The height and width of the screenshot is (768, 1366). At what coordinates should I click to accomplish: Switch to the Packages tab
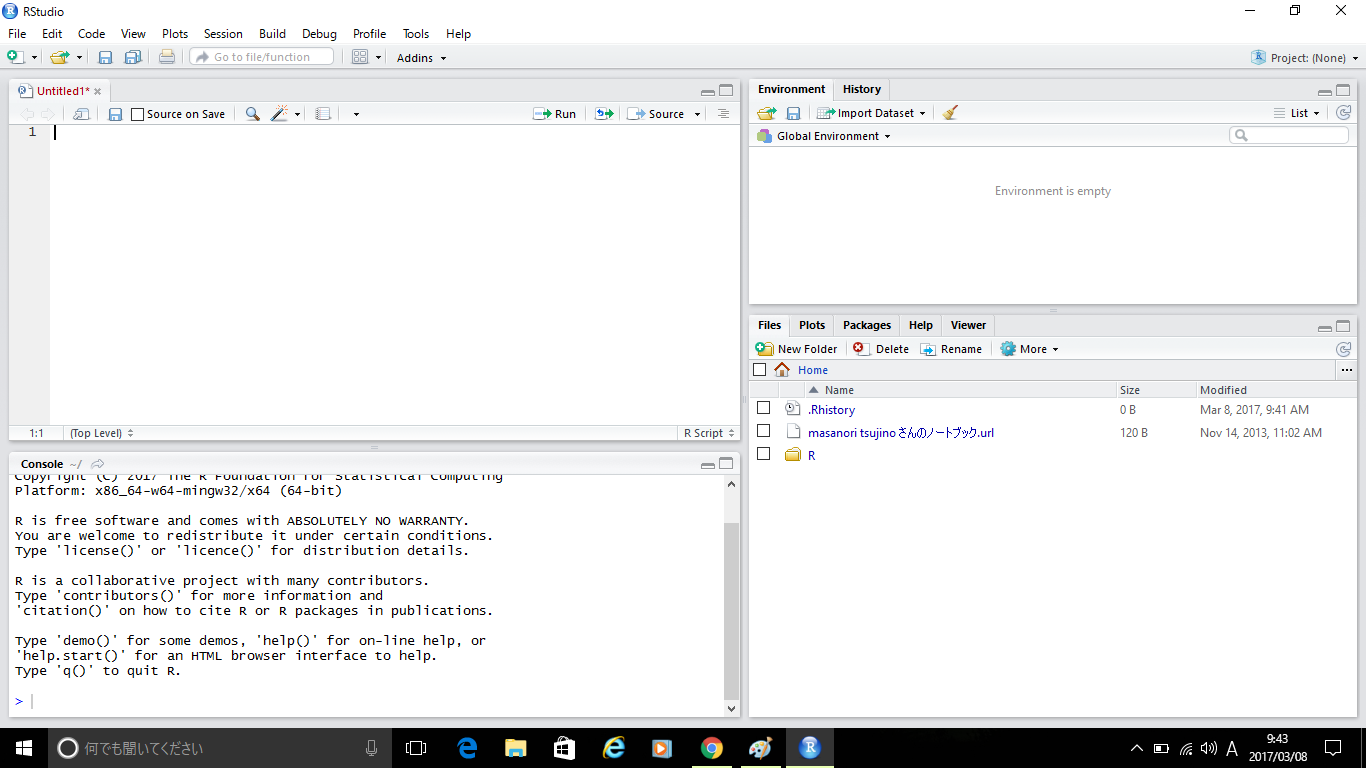tap(867, 325)
